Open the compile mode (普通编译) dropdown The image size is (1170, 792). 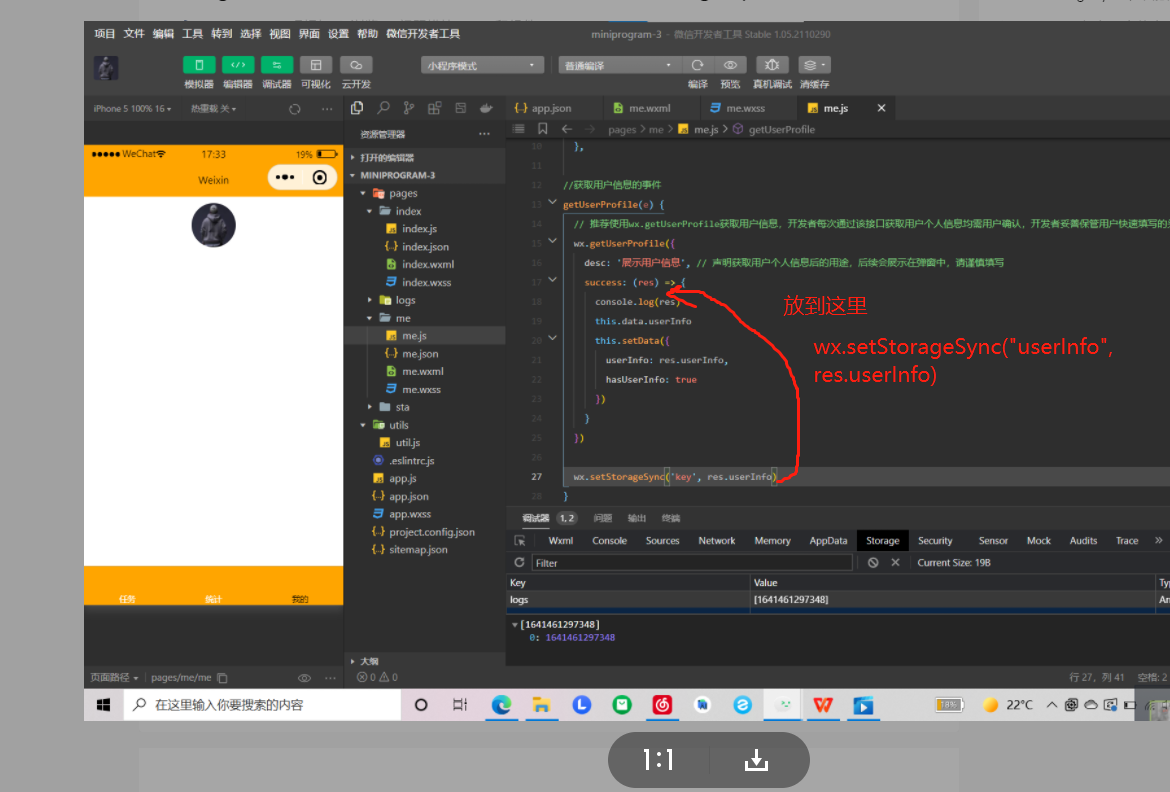618,66
